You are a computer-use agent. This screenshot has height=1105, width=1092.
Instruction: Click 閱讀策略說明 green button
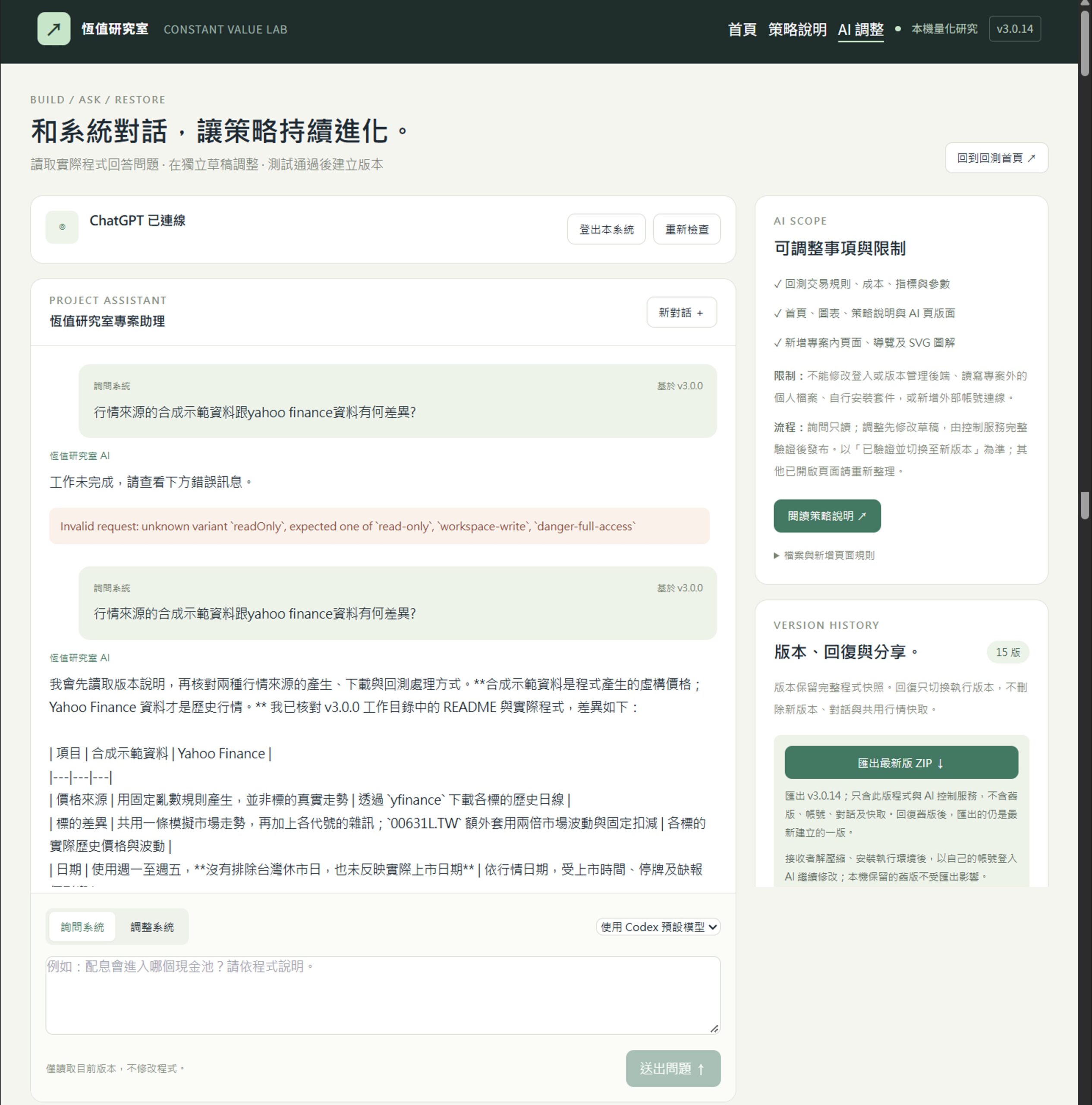pyautogui.click(x=827, y=516)
